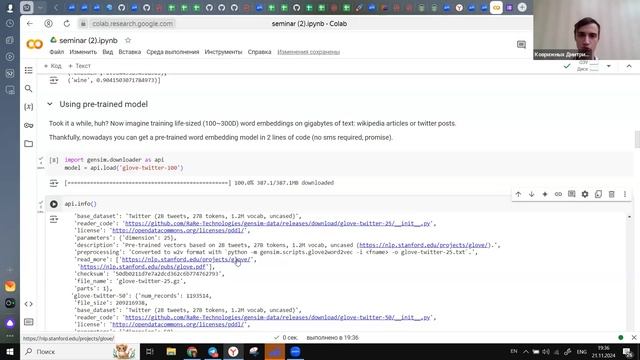The width and height of the screenshot is (640, 360).
Task: Open the terminal panel icon at sidebar bottom
Action: (28, 322)
